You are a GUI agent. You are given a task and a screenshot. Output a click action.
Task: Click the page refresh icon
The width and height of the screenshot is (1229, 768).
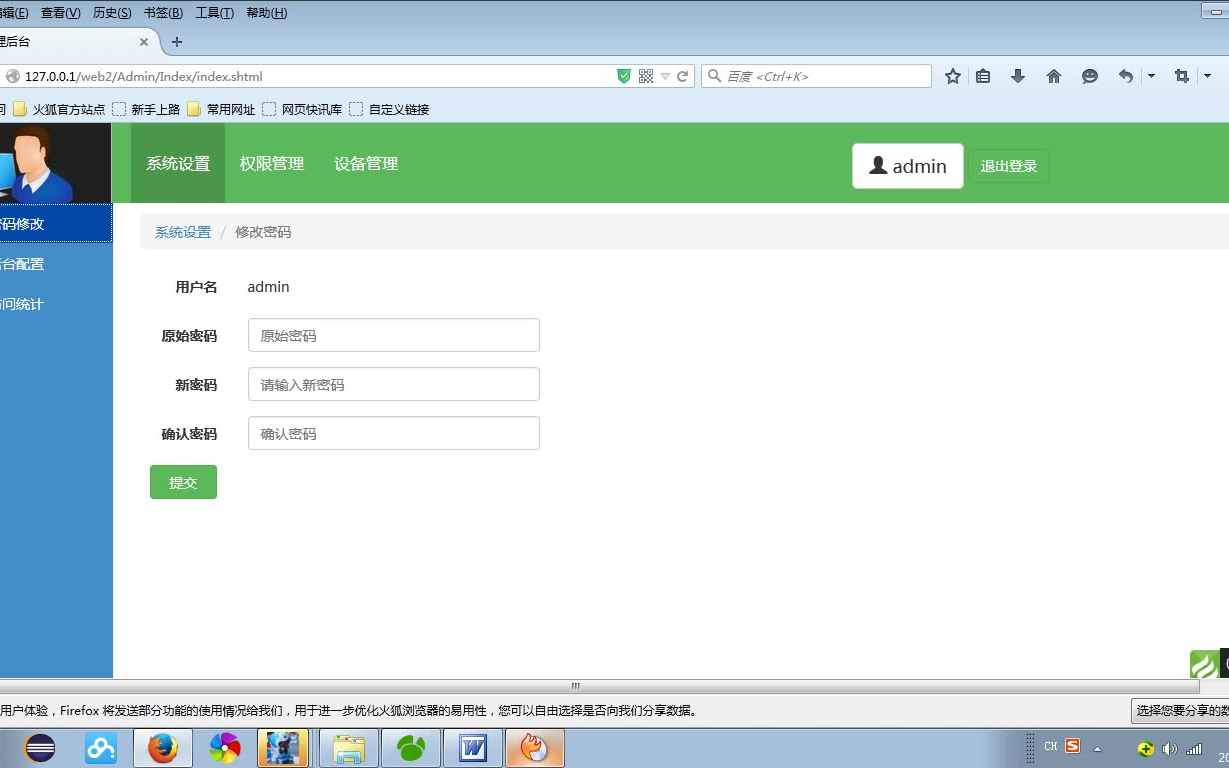tap(683, 75)
